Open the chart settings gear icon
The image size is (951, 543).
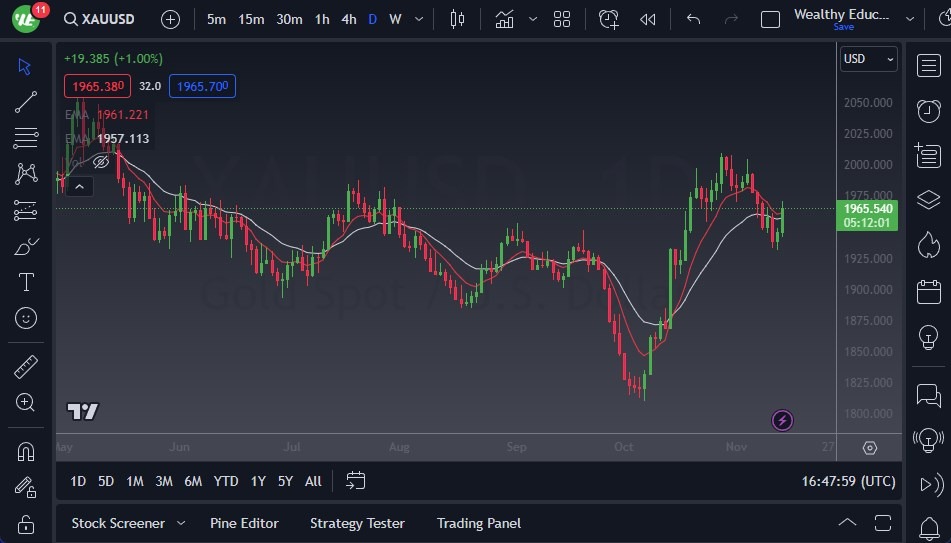pyautogui.click(x=869, y=448)
